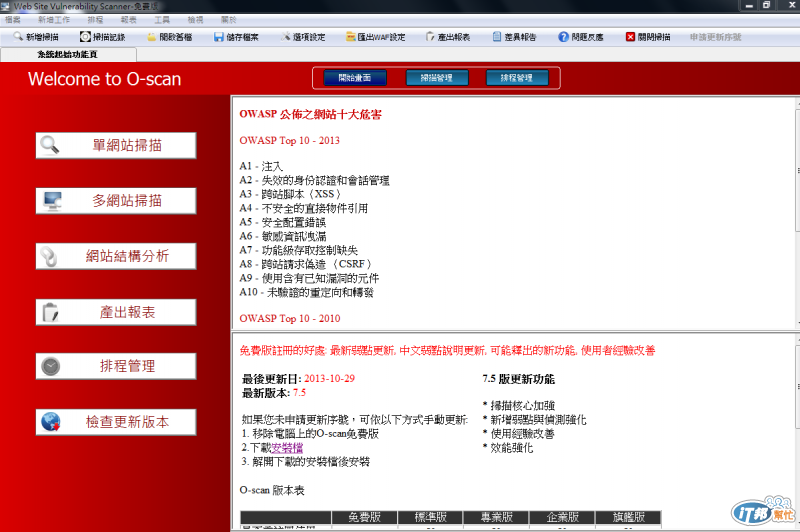Open the 新增工作 menu
Screen dimensions: 800x532
pos(54,19)
